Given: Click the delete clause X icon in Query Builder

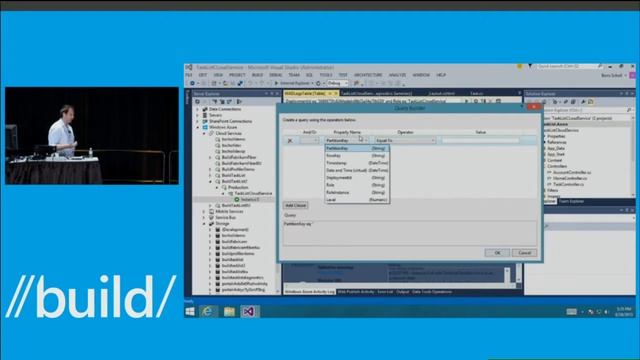Looking at the screenshot, I should (290, 141).
